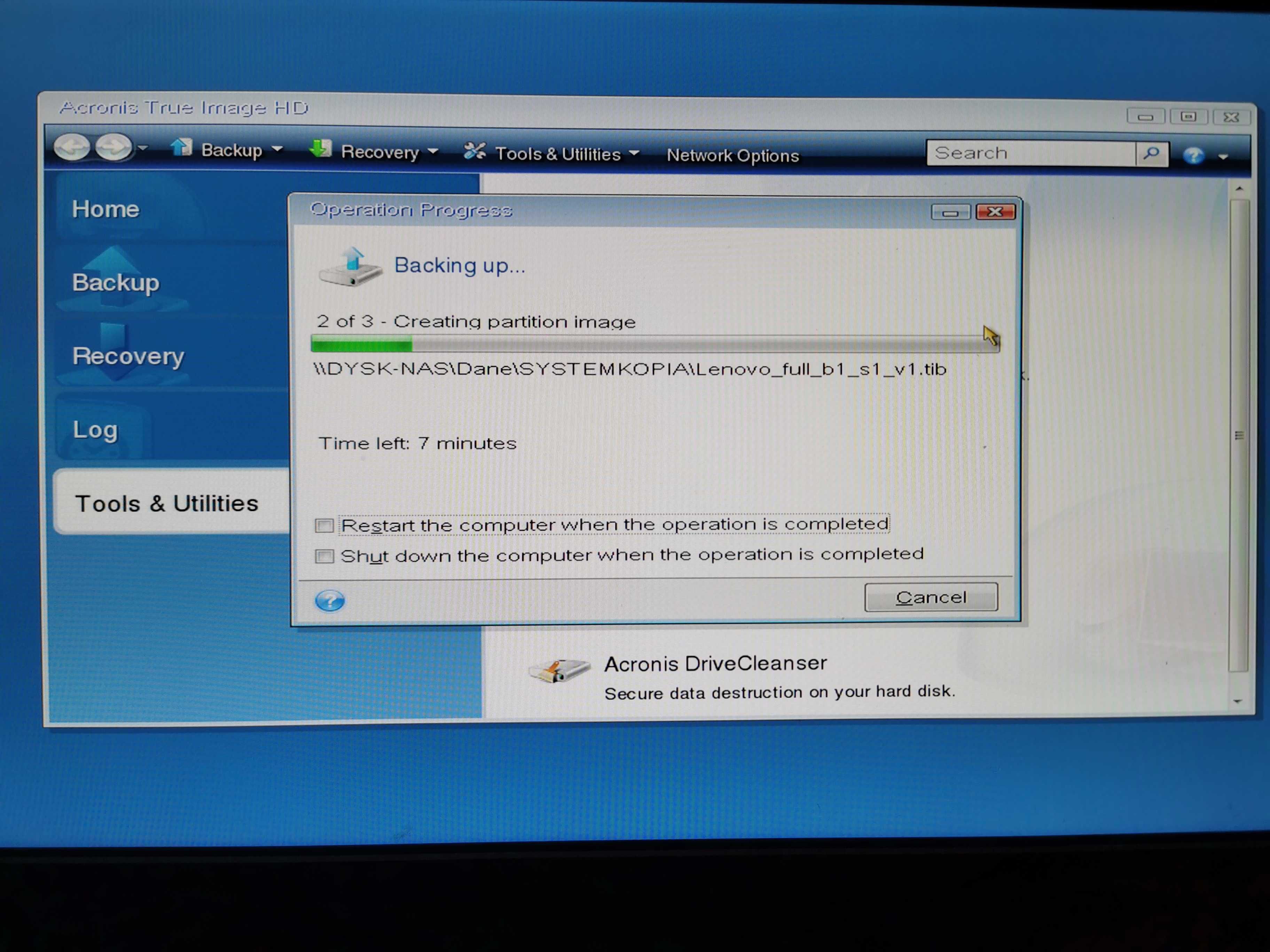Screen dimensions: 1270x952
Task: Expand Tools & Utilities dropdown arrow
Action: click(634, 153)
